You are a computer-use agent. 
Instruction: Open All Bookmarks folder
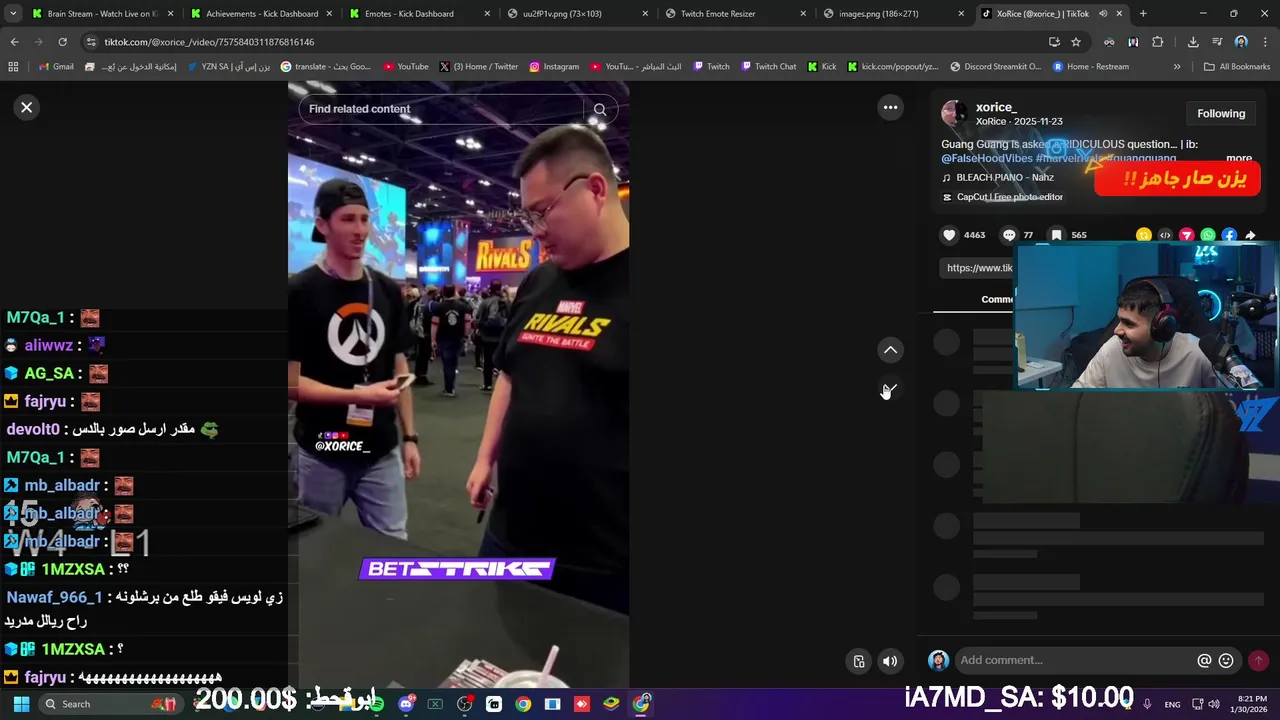[x=1237, y=67]
